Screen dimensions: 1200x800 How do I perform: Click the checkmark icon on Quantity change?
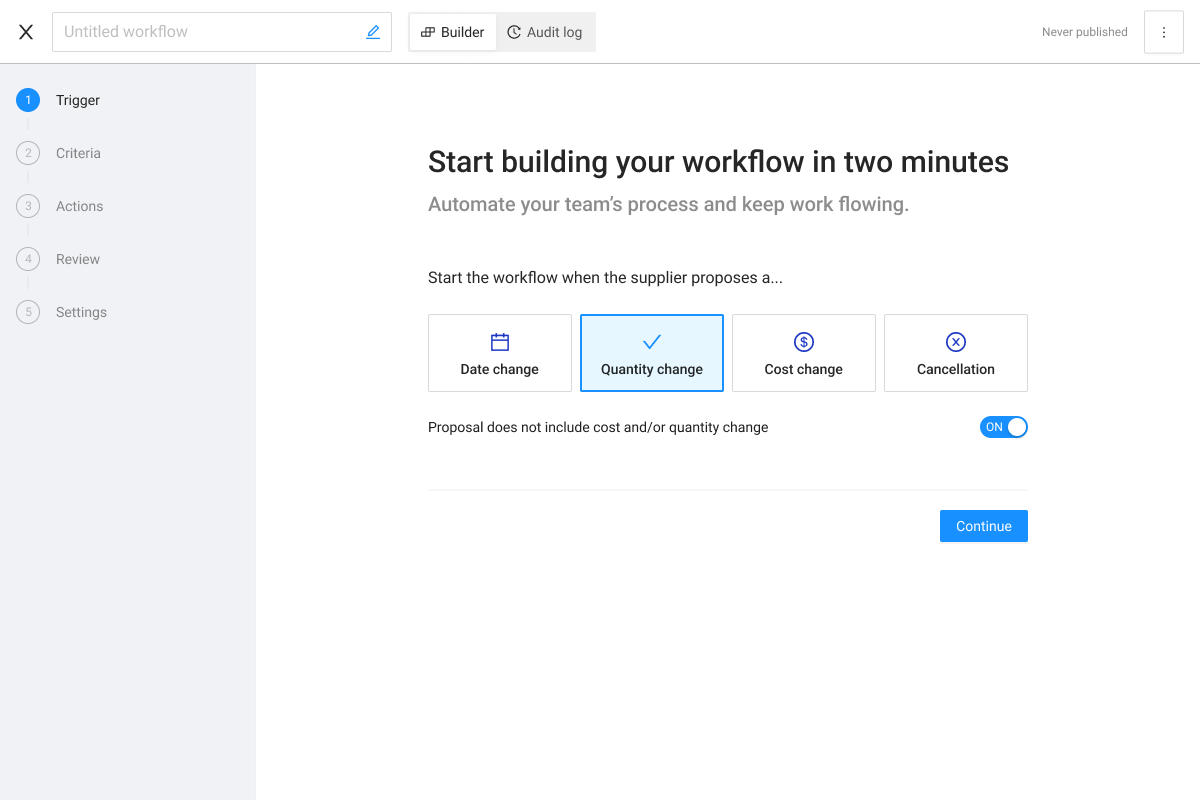pos(652,342)
